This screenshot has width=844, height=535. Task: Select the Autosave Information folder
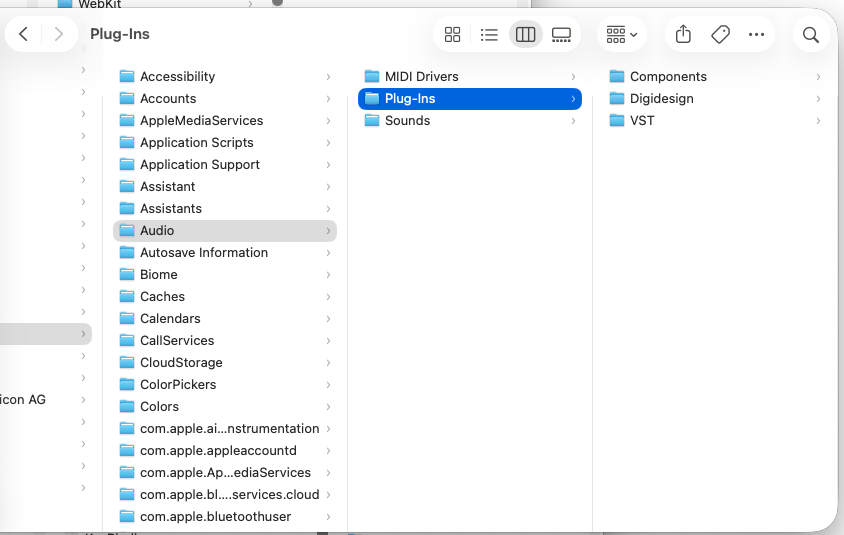(224, 253)
